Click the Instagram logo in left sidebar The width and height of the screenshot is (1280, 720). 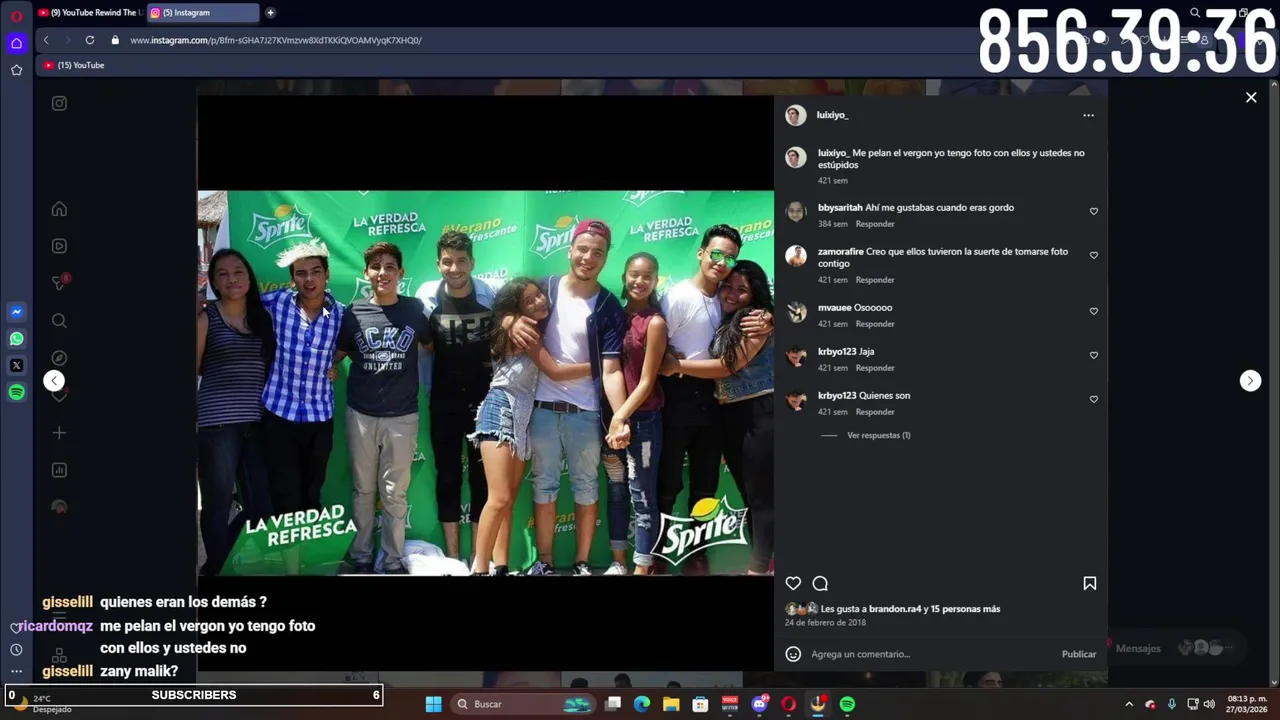[x=59, y=103]
